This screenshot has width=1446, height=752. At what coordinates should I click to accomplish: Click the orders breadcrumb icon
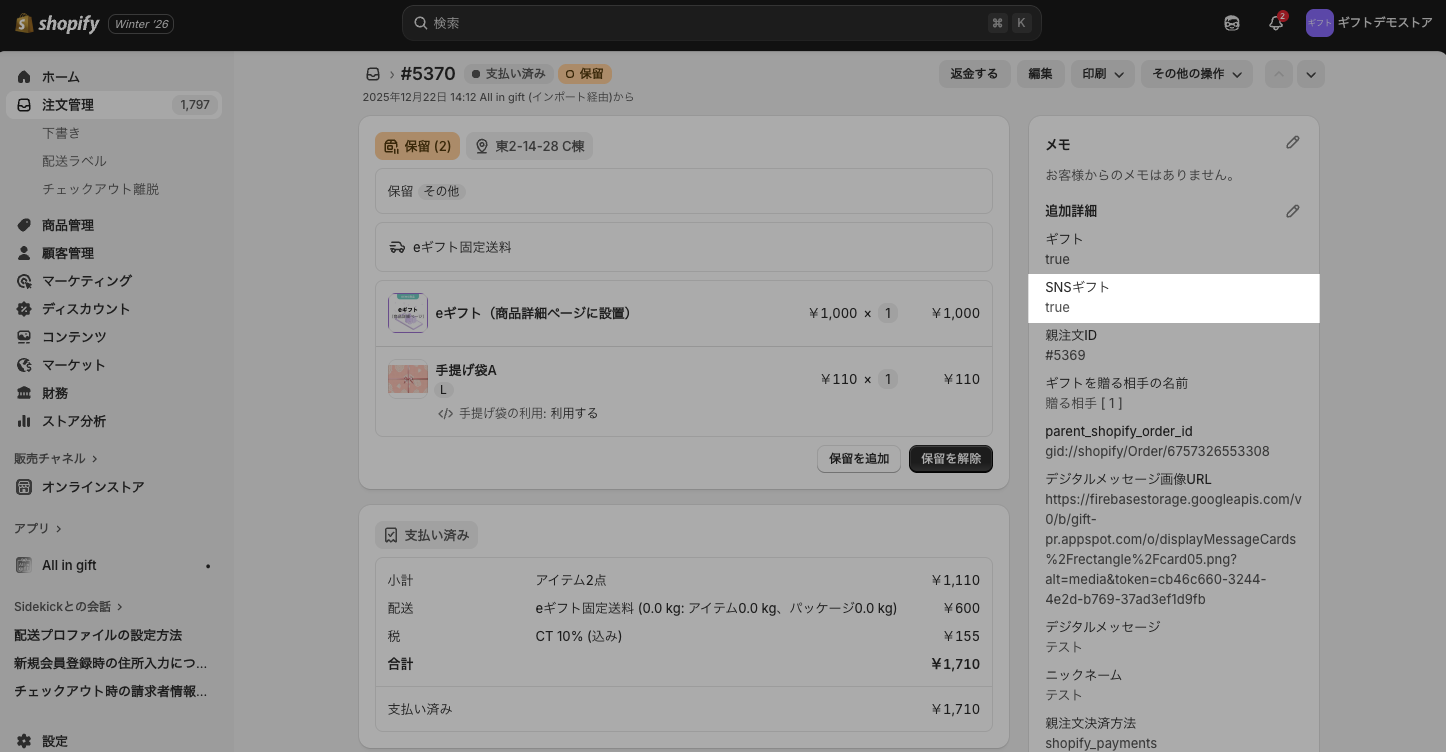(x=373, y=74)
